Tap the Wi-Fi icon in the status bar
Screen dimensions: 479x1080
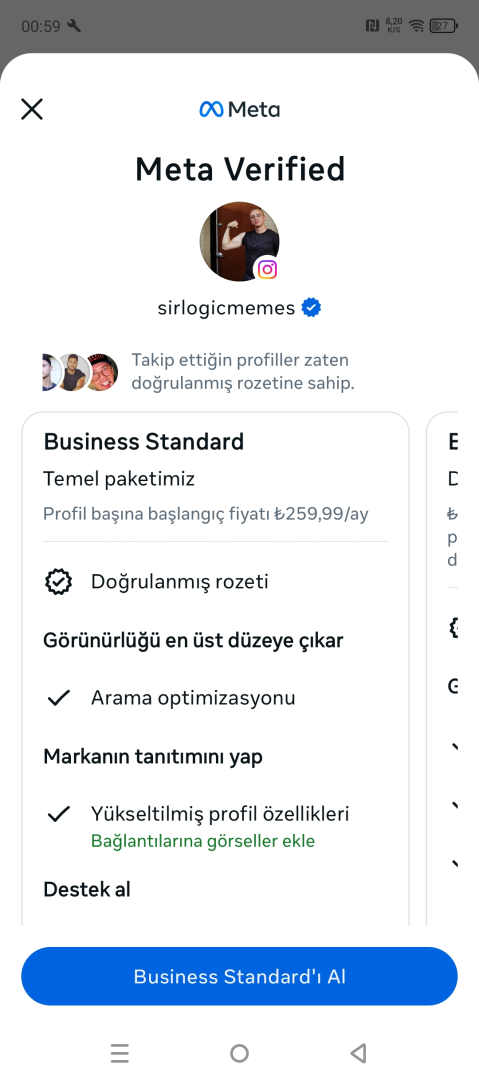[x=416, y=26]
